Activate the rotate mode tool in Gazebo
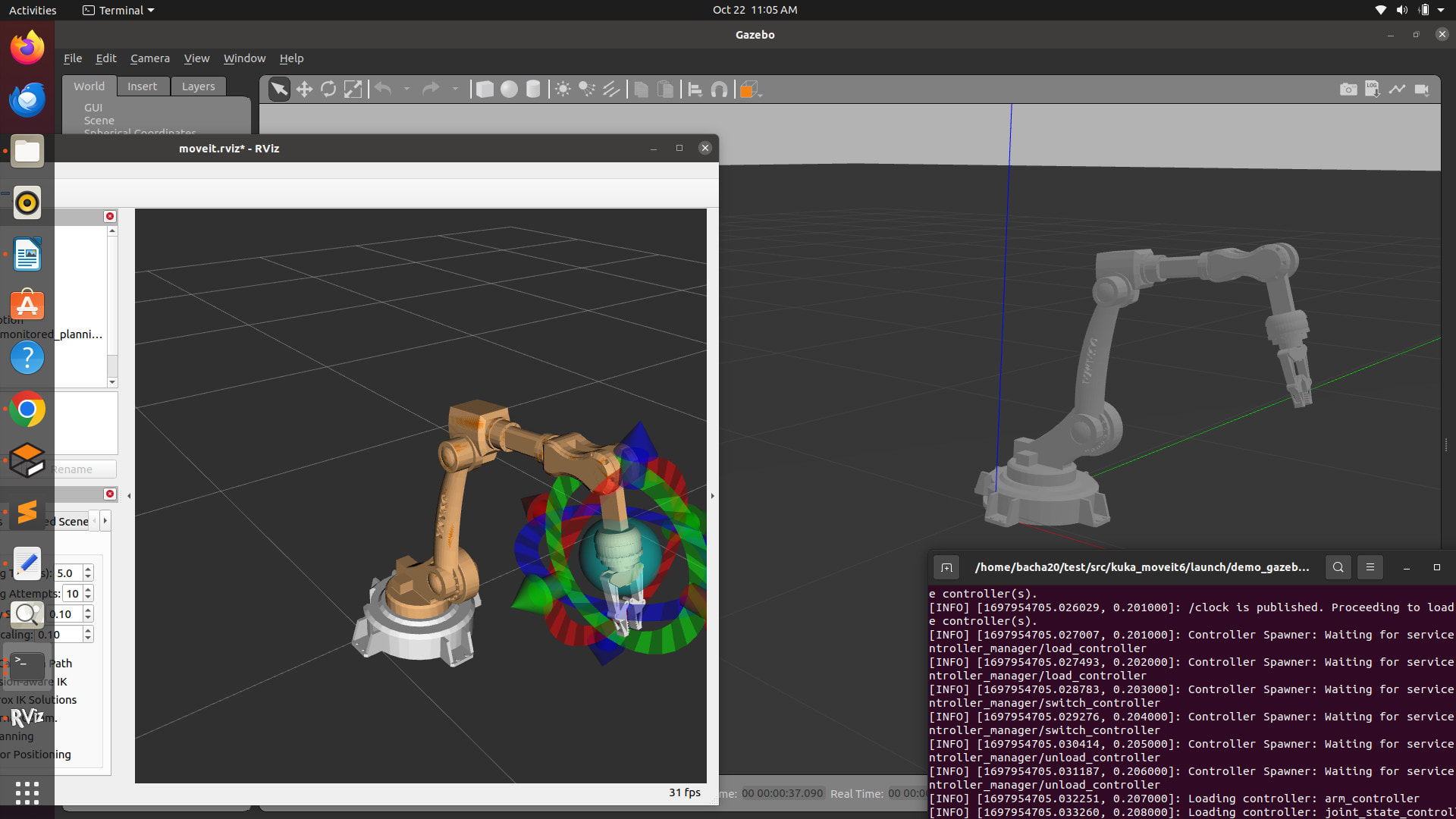 (328, 89)
